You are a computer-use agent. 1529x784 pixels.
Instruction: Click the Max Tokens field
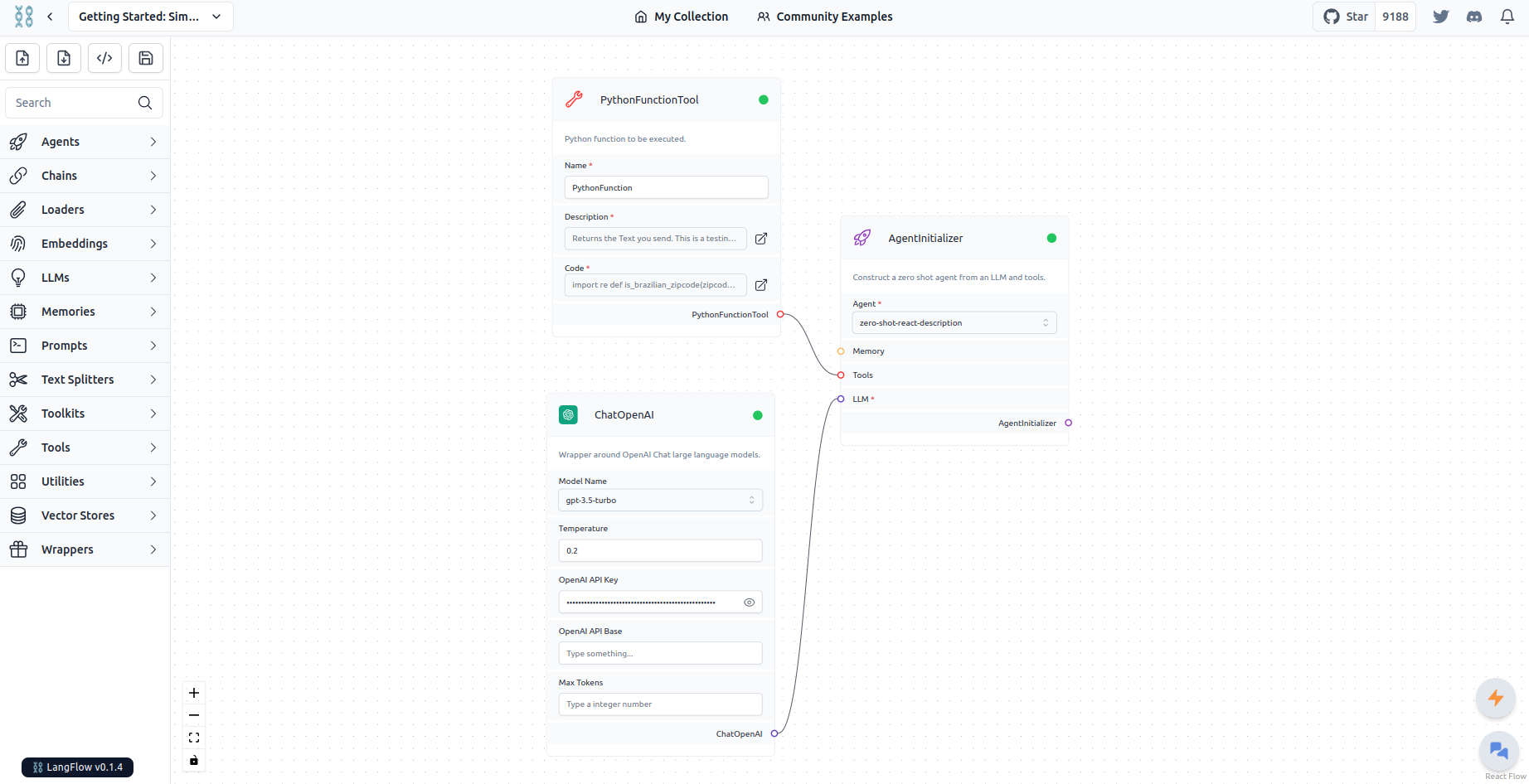point(660,704)
